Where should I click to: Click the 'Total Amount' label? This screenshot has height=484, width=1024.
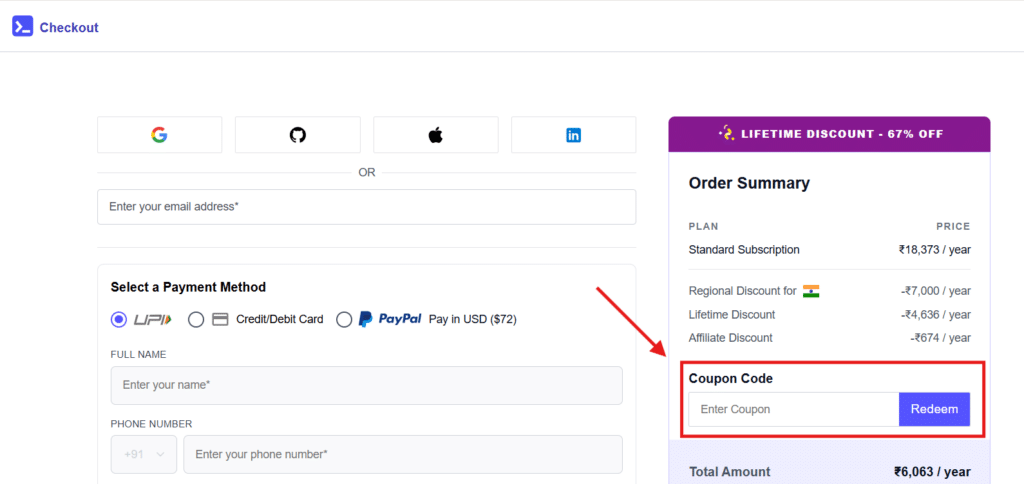tap(729, 472)
